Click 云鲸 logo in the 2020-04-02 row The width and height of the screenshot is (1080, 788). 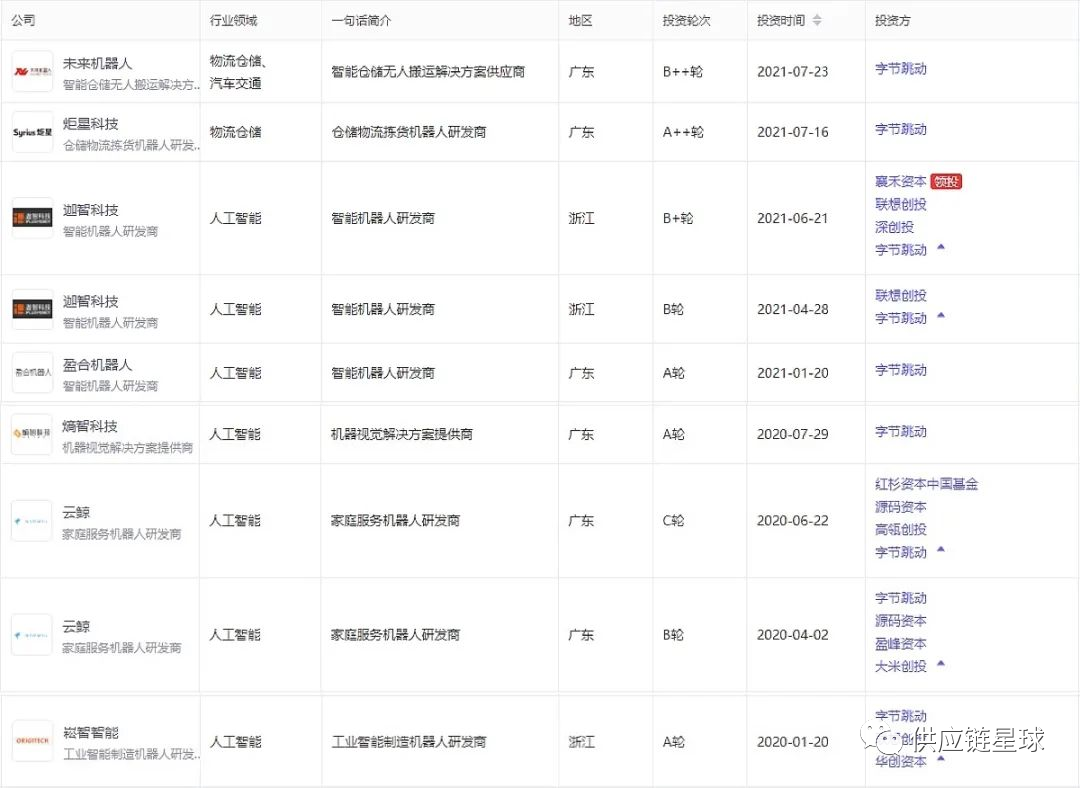(x=32, y=634)
